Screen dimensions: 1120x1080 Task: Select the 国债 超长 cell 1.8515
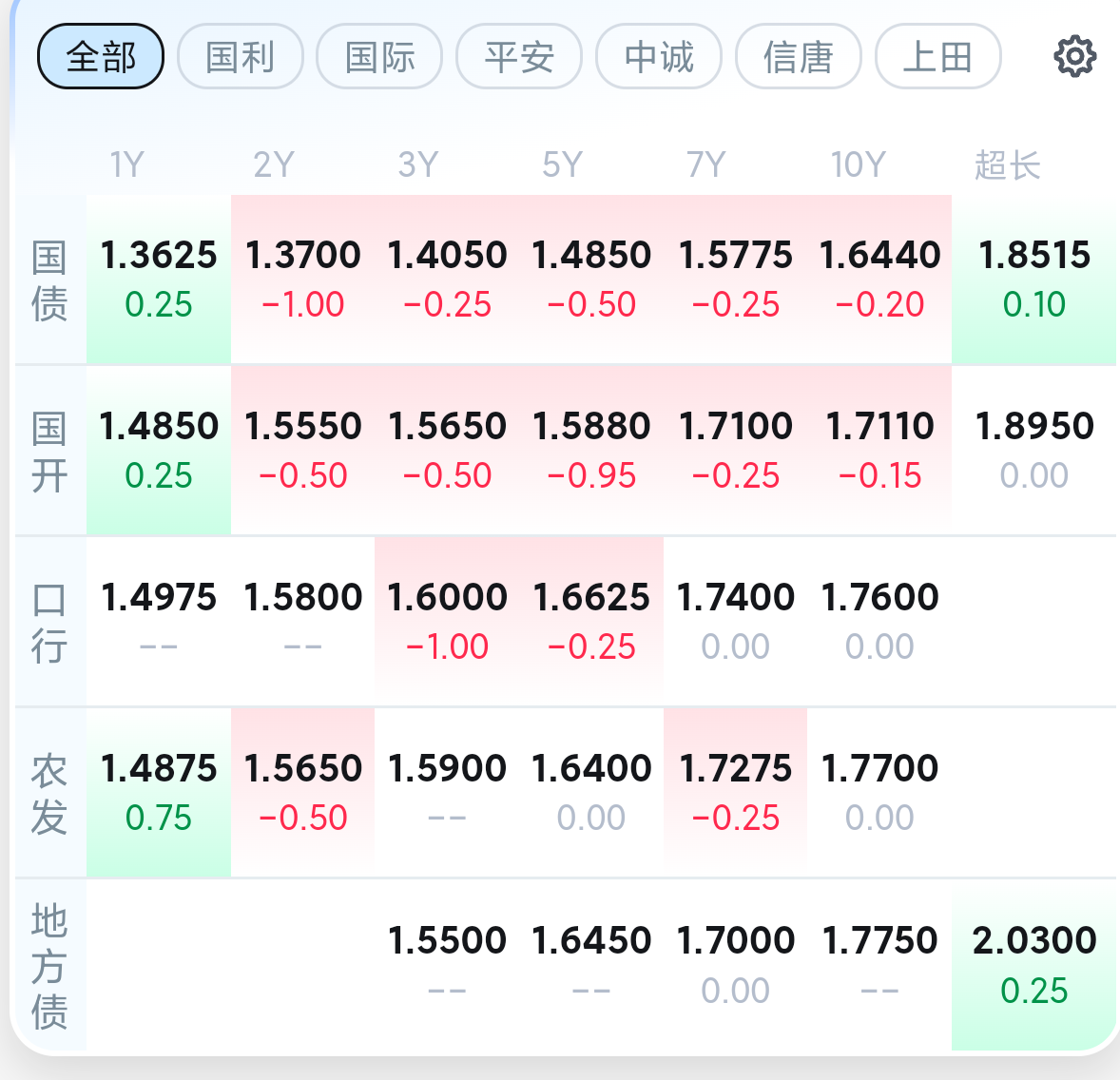pos(1033,280)
